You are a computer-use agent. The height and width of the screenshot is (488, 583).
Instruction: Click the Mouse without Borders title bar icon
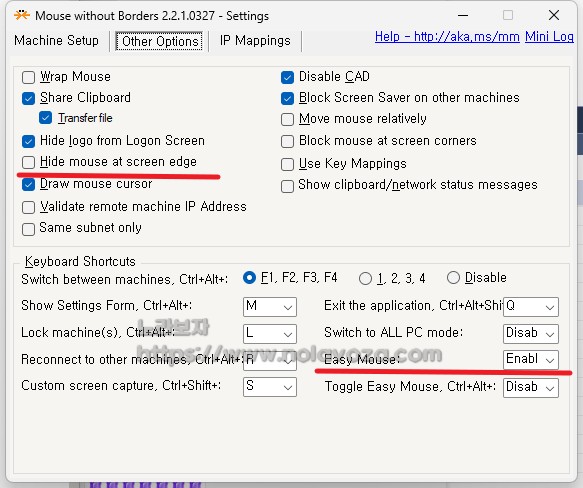pyautogui.click(x=22, y=15)
